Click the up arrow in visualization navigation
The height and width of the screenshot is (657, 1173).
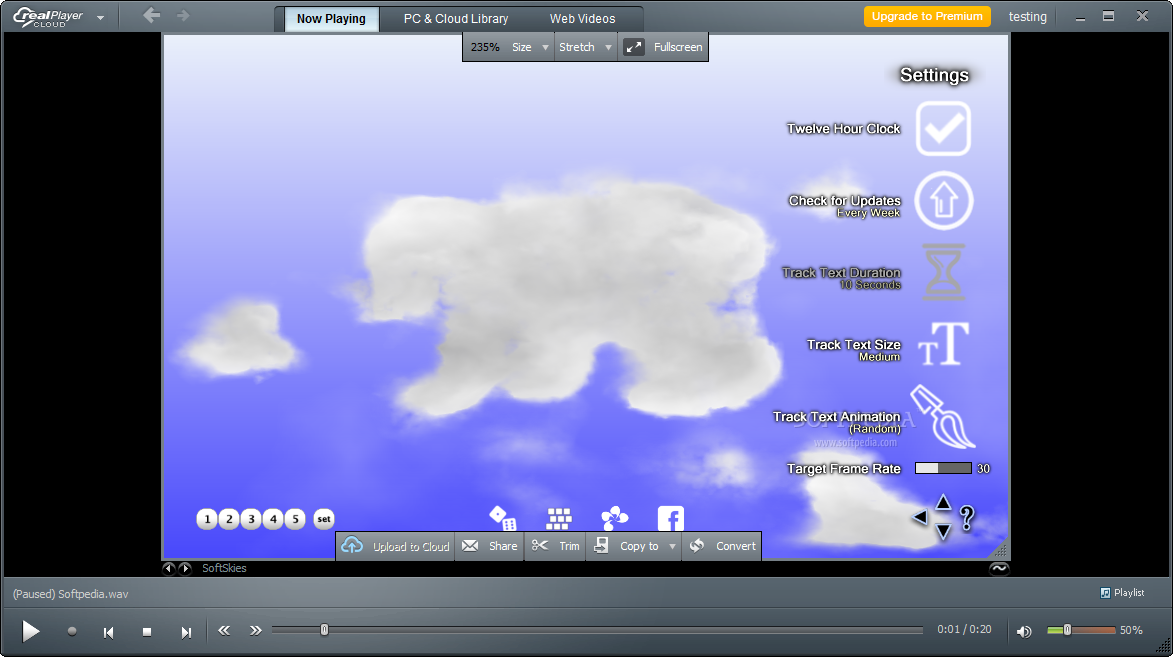(x=943, y=502)
